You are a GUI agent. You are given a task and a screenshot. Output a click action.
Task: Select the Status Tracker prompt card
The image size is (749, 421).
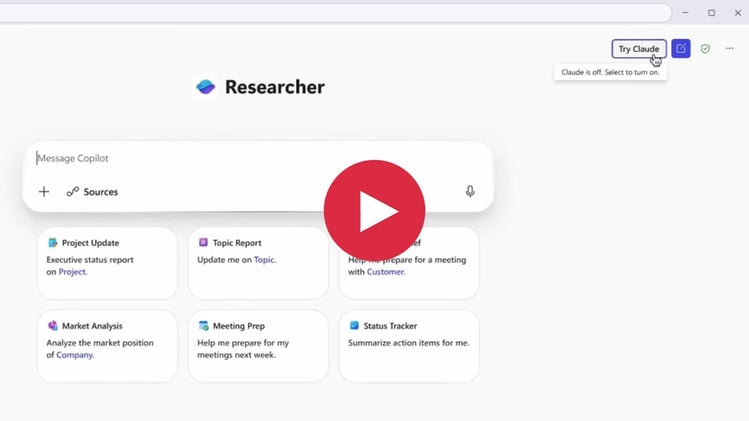pos(409,346)
